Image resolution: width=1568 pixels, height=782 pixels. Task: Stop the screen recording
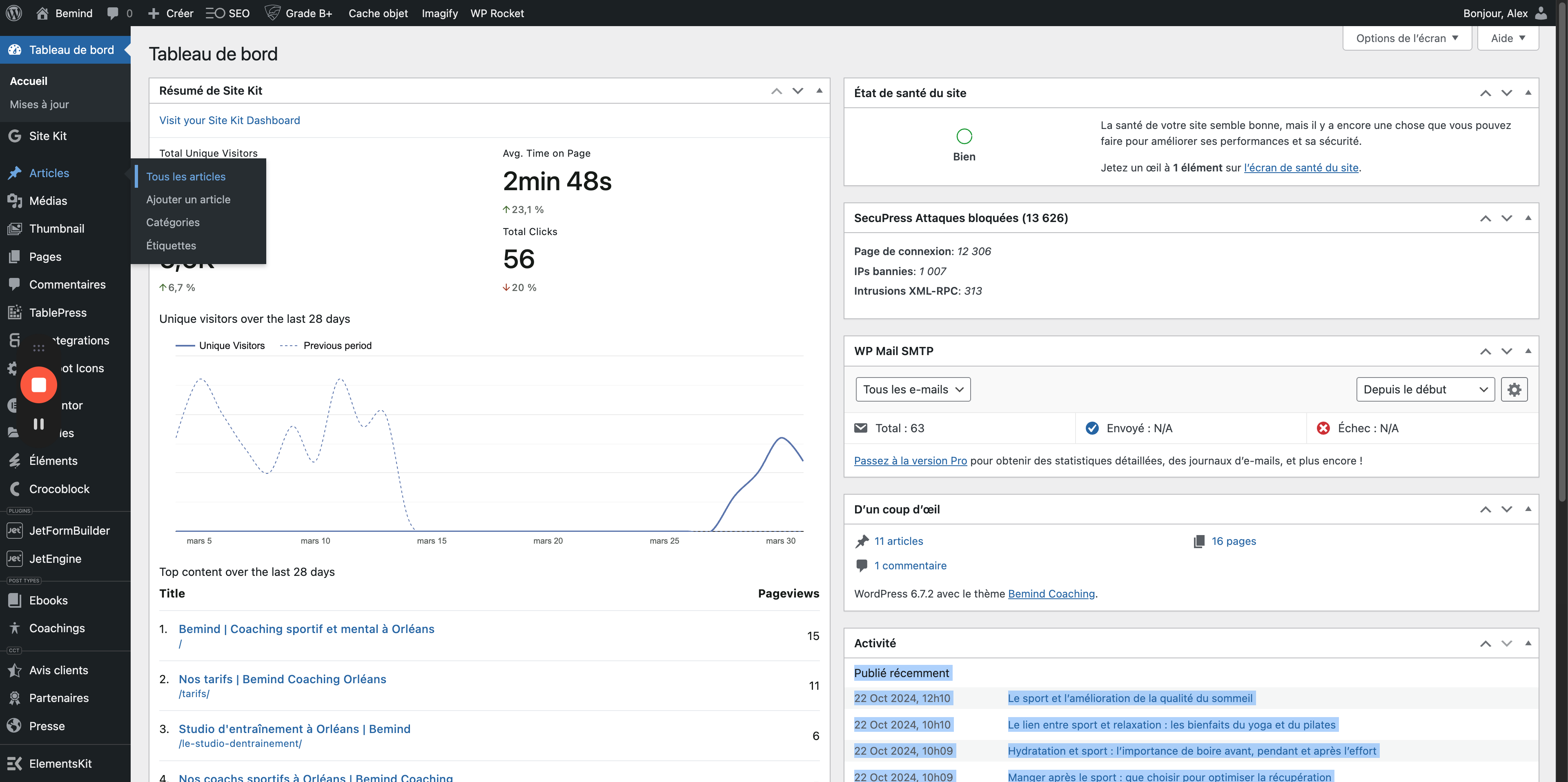tap(39, 384)
